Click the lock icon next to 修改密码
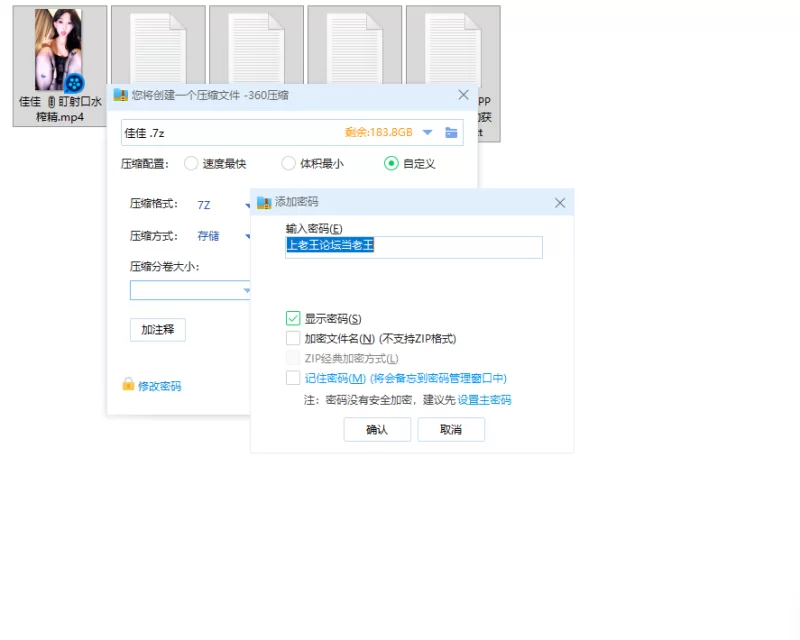800x640 pixels. click(128, 384)
